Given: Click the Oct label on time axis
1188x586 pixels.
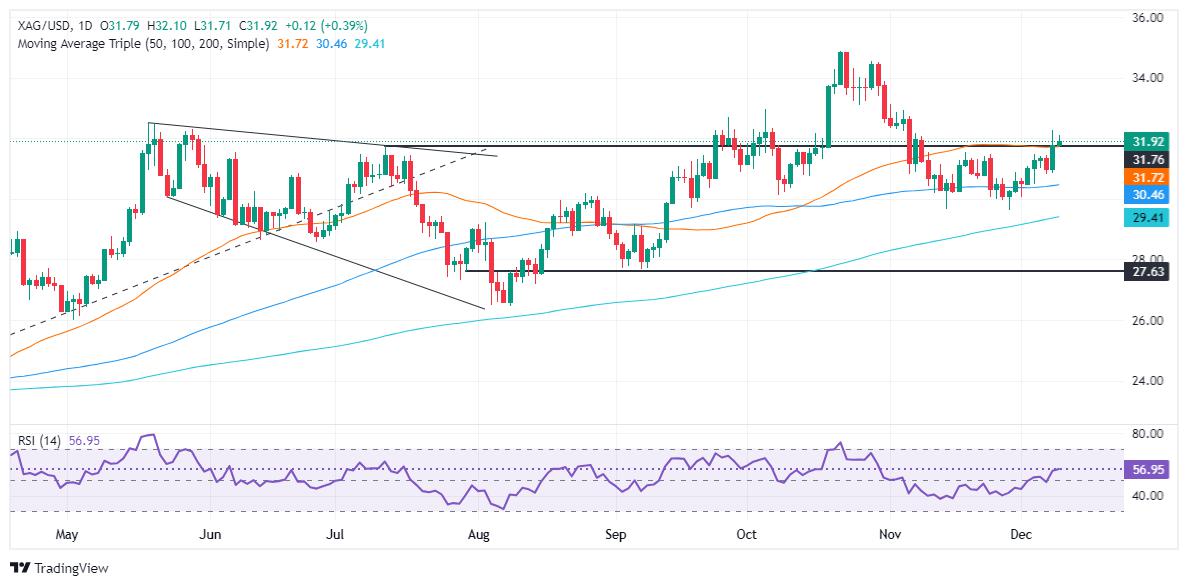Looking at the screenshot, I should (746, 536).
